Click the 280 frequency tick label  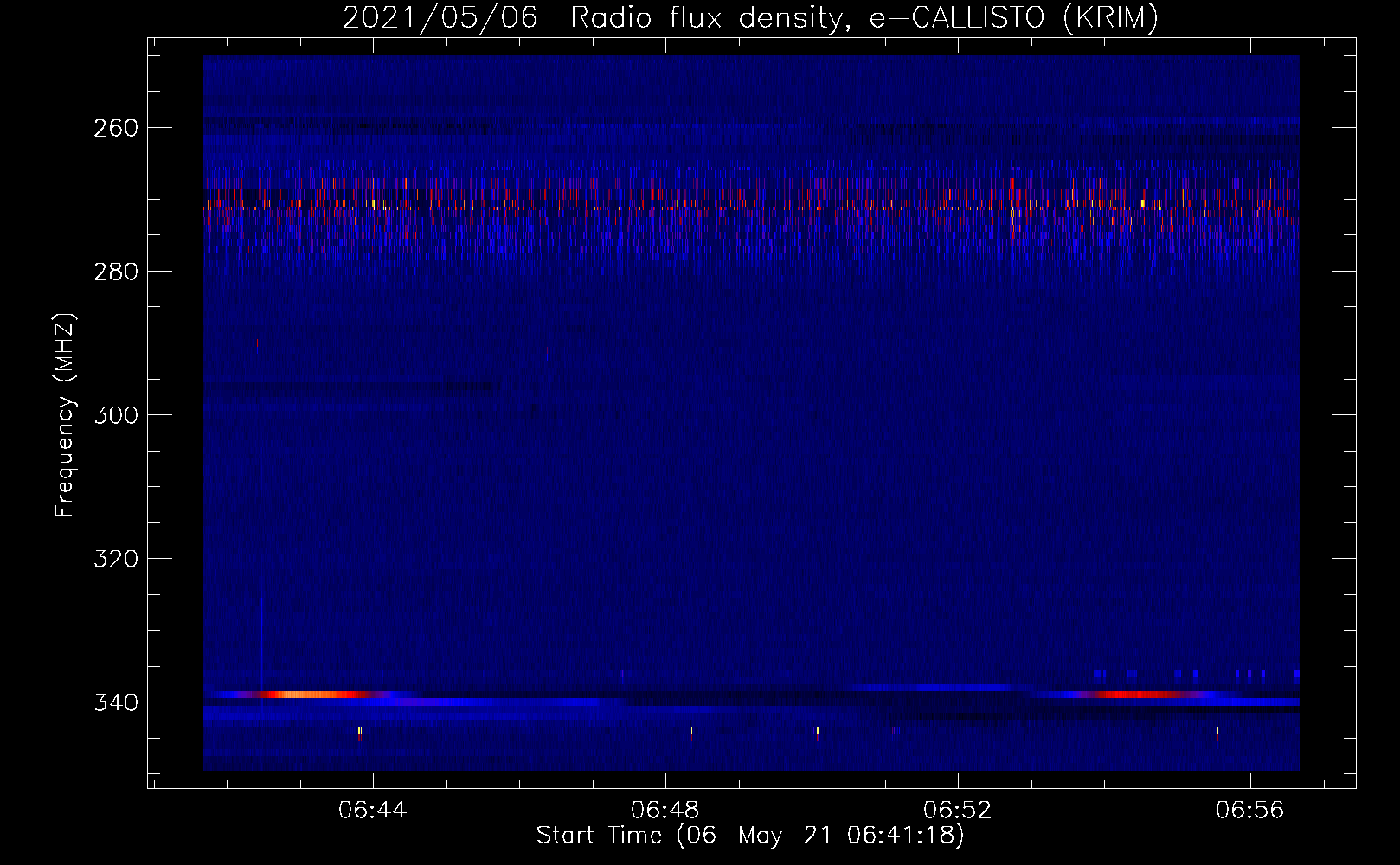pyautogui.click(x=116, y=272)
